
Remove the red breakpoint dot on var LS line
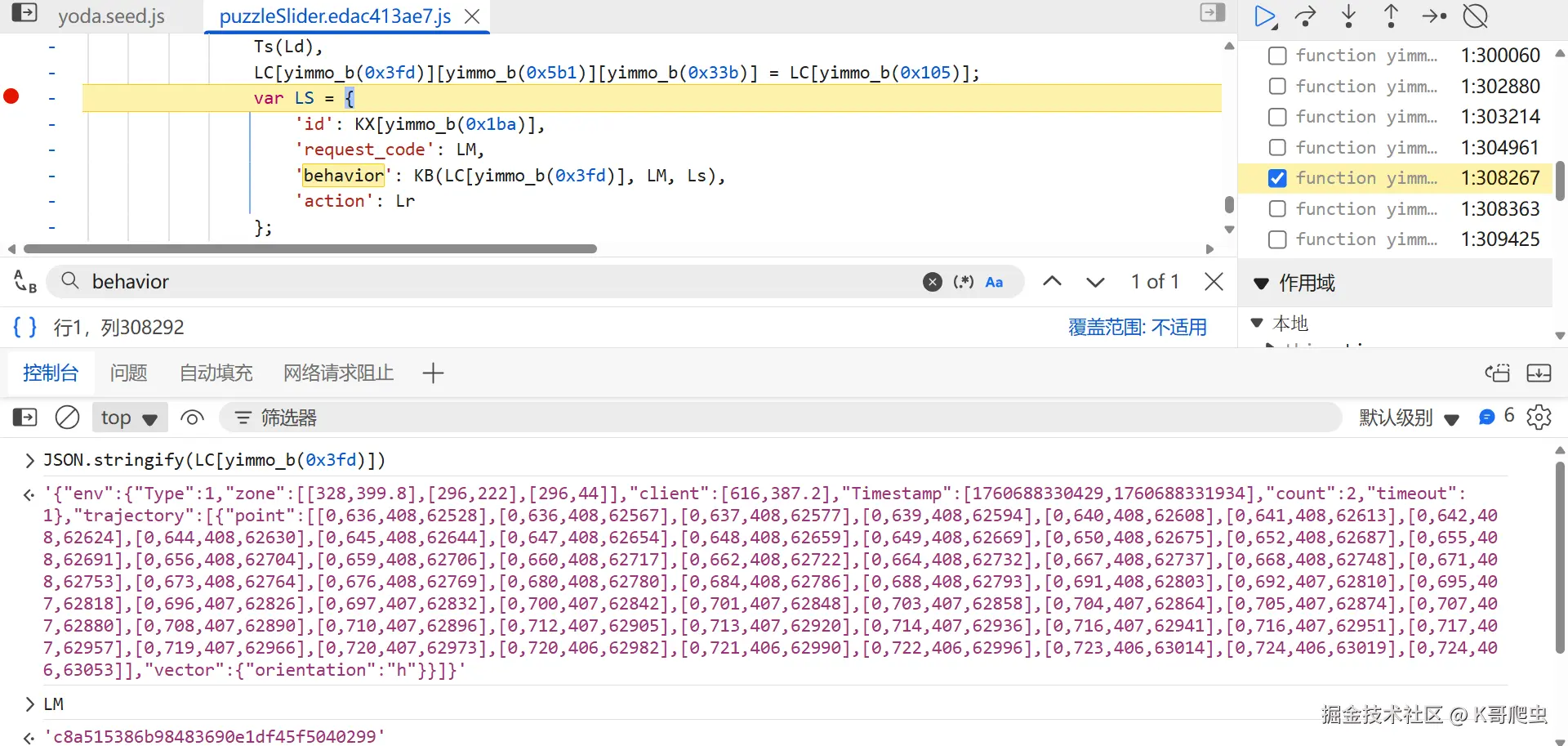point(11,96)
